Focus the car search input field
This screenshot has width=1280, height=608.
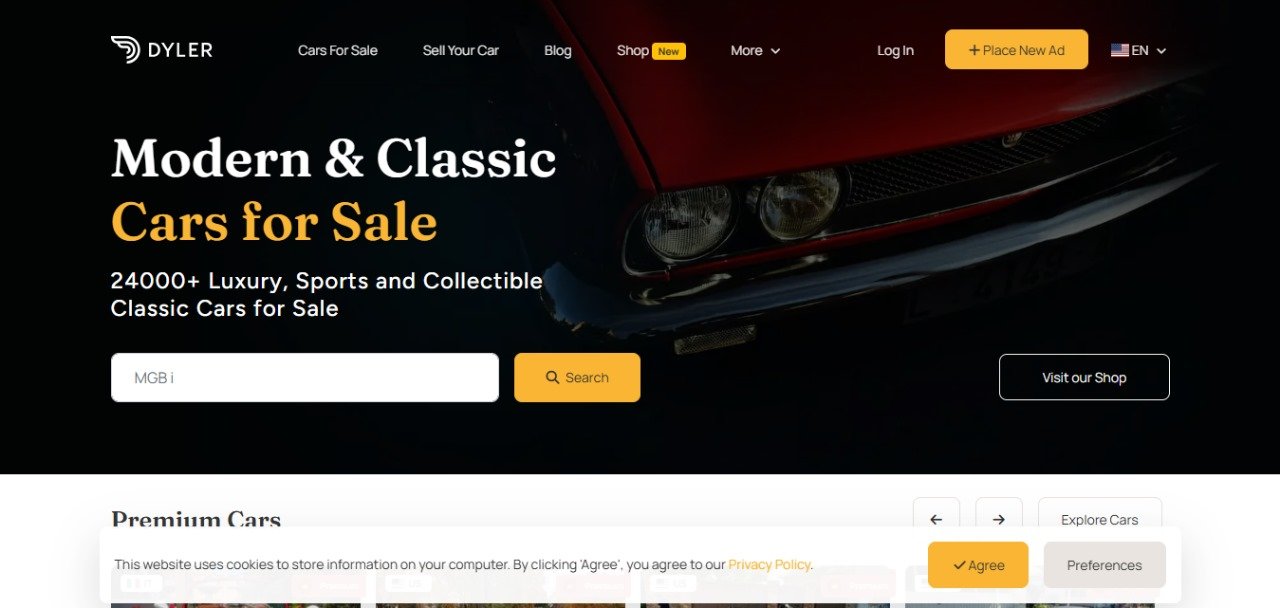pos(305,377)
